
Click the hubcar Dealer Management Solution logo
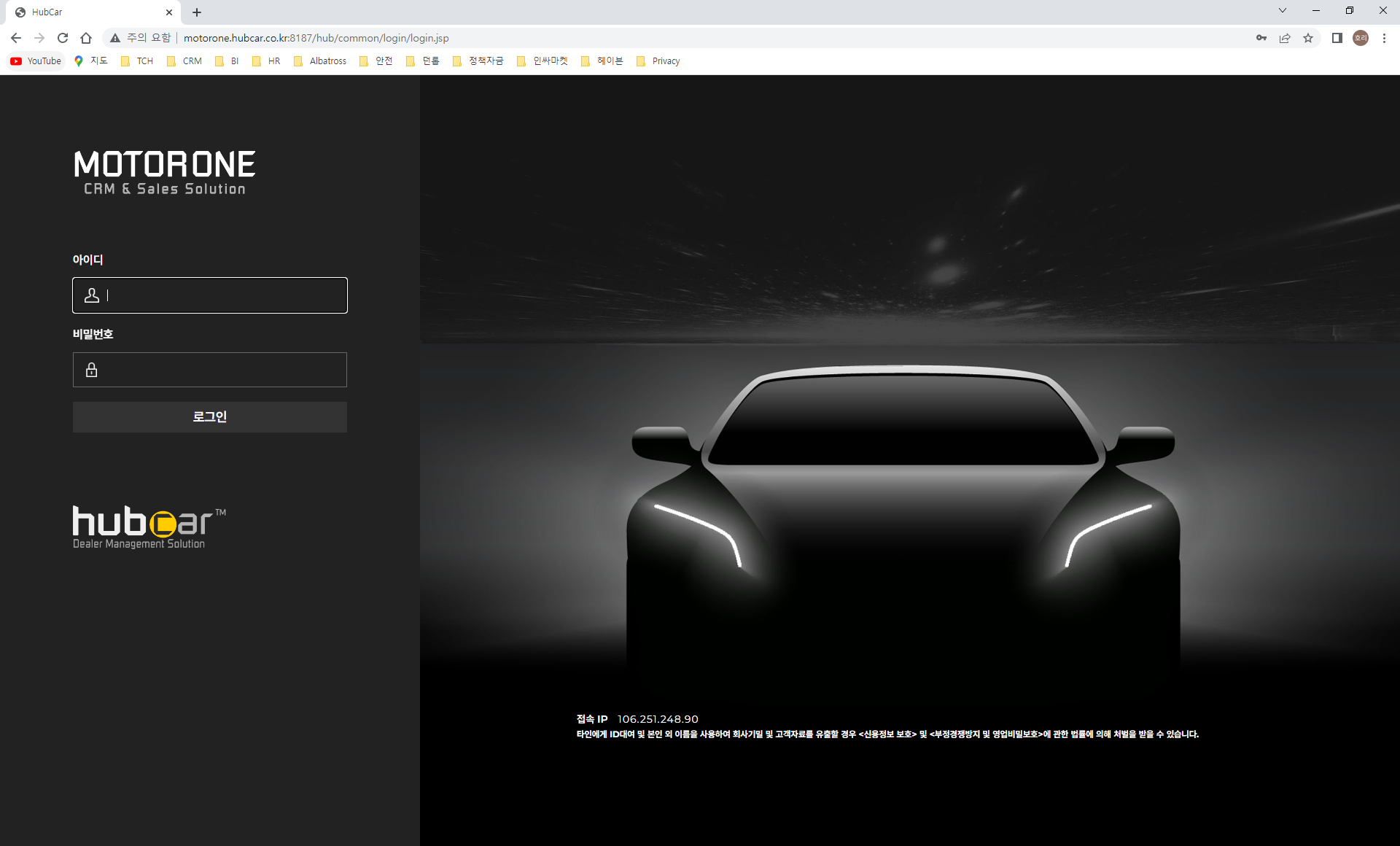pyautogui.click(x=149, y=527)
